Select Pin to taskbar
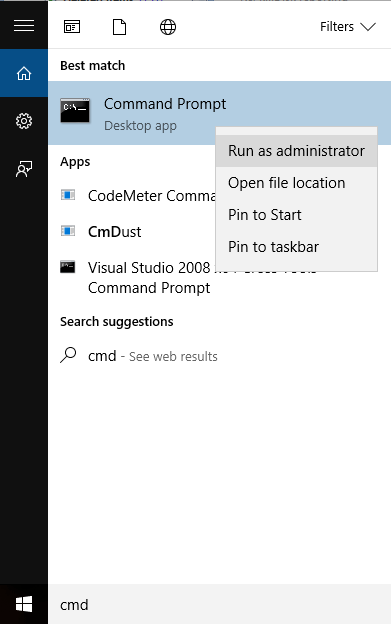Image resolution: width=391 pixels, height=624 pixels. coord(296,247)
